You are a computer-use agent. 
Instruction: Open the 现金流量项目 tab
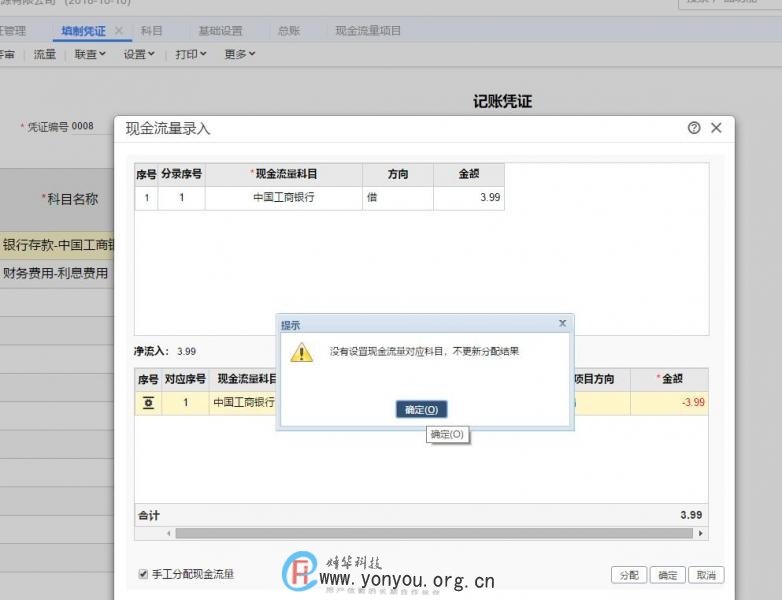(368, 31)
